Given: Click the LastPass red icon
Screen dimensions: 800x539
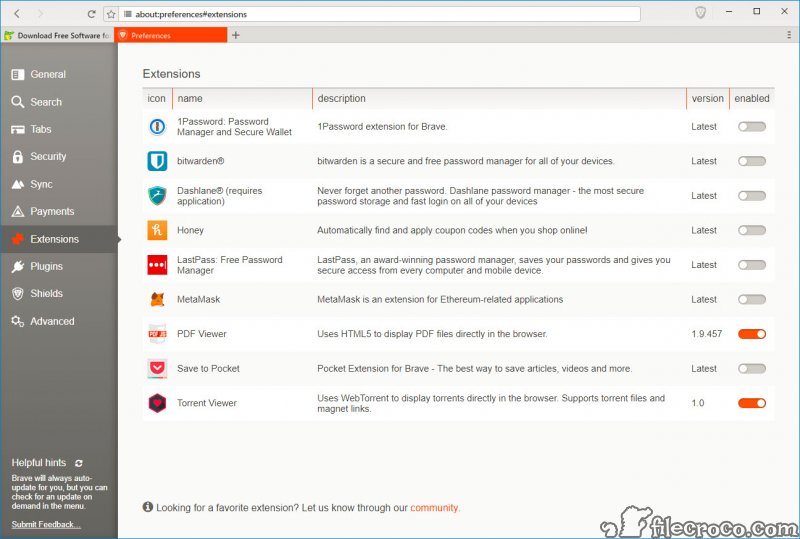Looking at the screenshot, I should point(157,265).
